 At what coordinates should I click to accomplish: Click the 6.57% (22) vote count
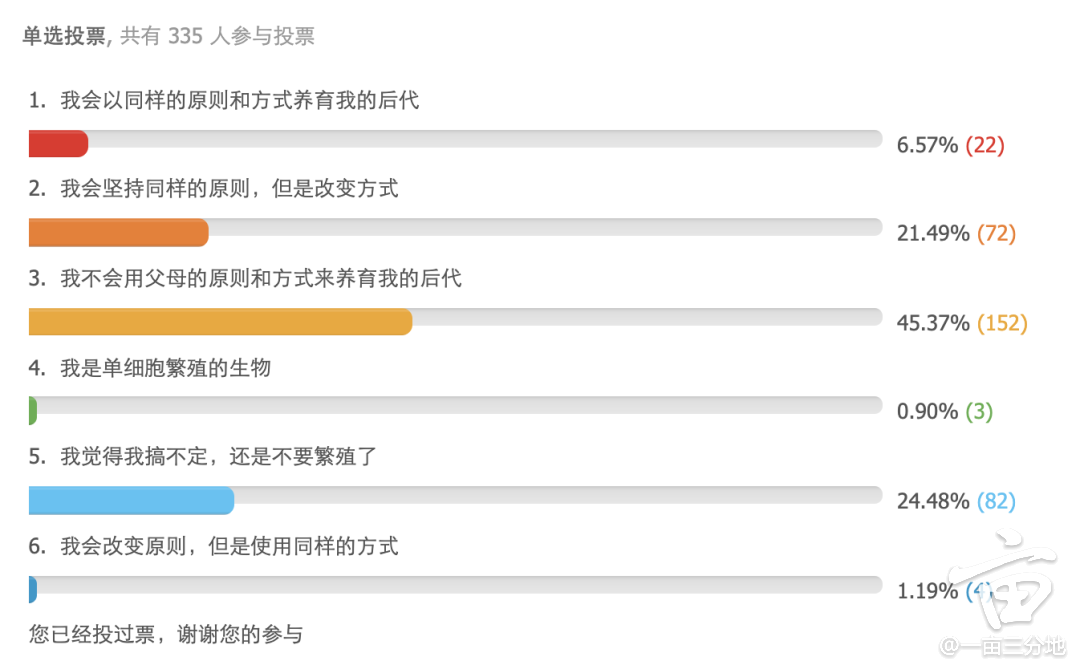[x=951, y=145]
